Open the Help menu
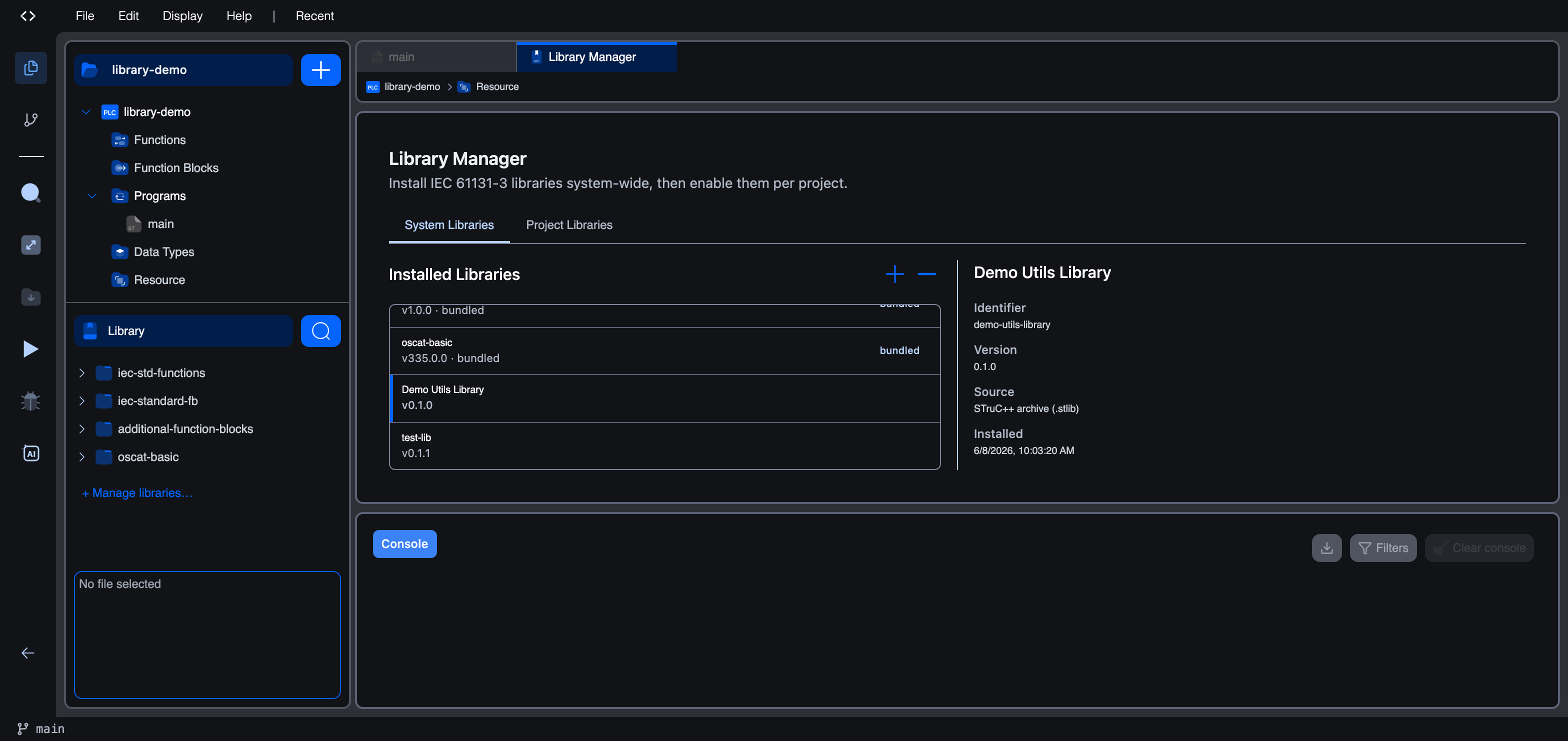 (238, 16)
